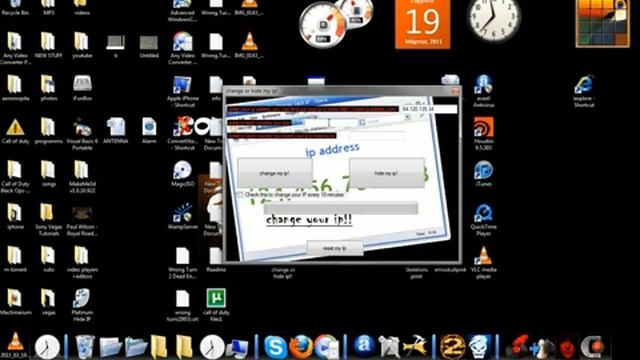Image resolution: width=640 pixels, height=360 pixels.
Task: Launch avast! Antivirus desktop icon
Action: 483,91
